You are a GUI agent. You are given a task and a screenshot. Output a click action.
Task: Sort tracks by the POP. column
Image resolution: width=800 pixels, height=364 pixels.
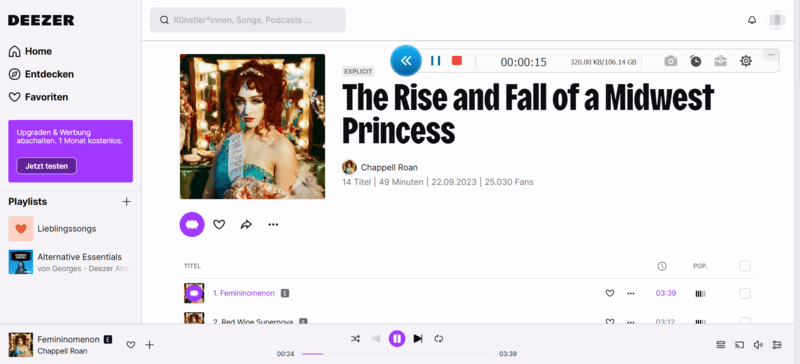[x=700, y=266]
